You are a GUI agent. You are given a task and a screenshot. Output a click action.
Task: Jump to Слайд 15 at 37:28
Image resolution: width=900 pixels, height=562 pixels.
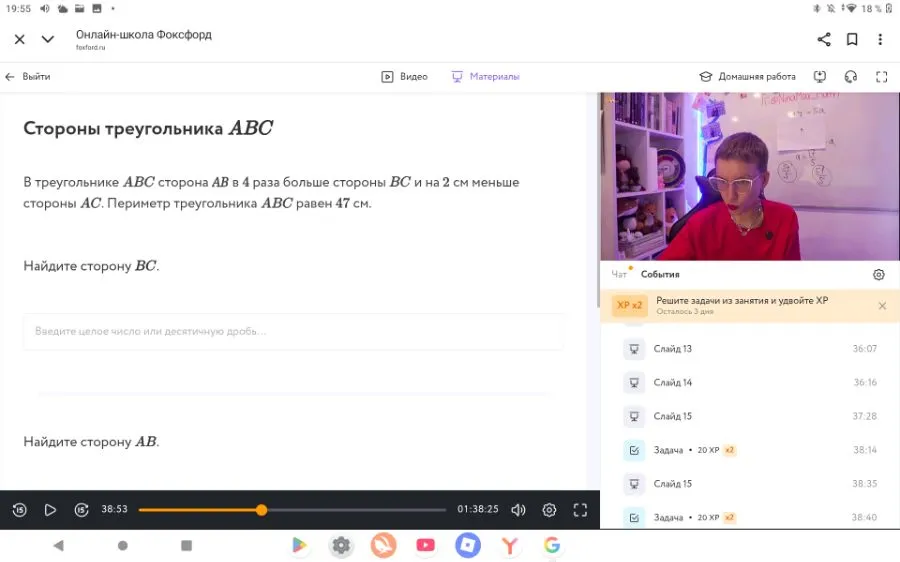coord(750,416)
